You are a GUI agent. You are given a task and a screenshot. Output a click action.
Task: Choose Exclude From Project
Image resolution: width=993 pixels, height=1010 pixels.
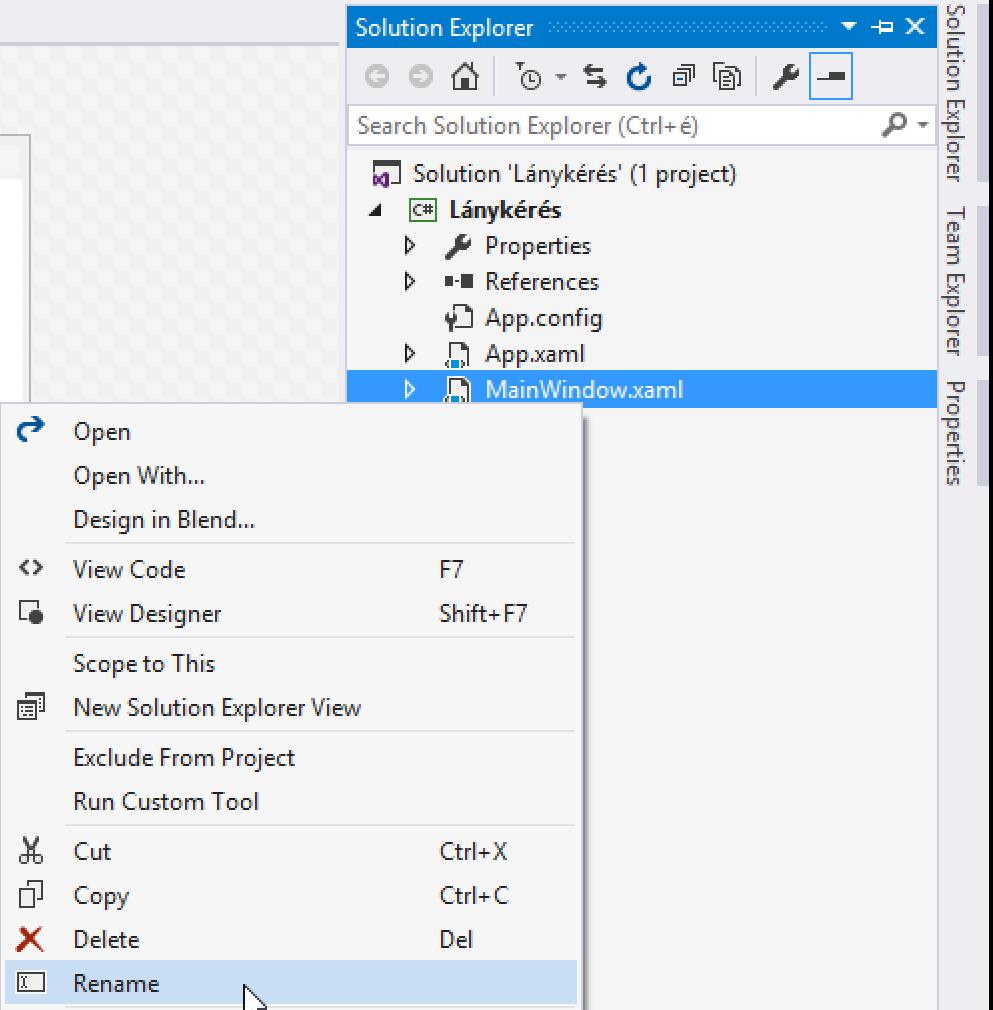pyautogui.click(x=290, y=758)
